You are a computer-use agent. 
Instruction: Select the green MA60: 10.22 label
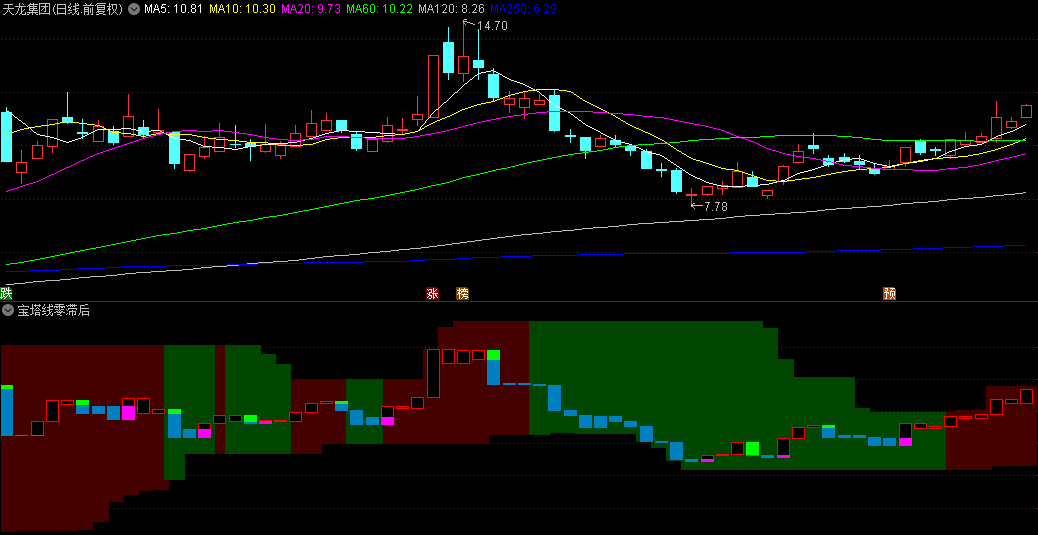(x=380, y=9)
